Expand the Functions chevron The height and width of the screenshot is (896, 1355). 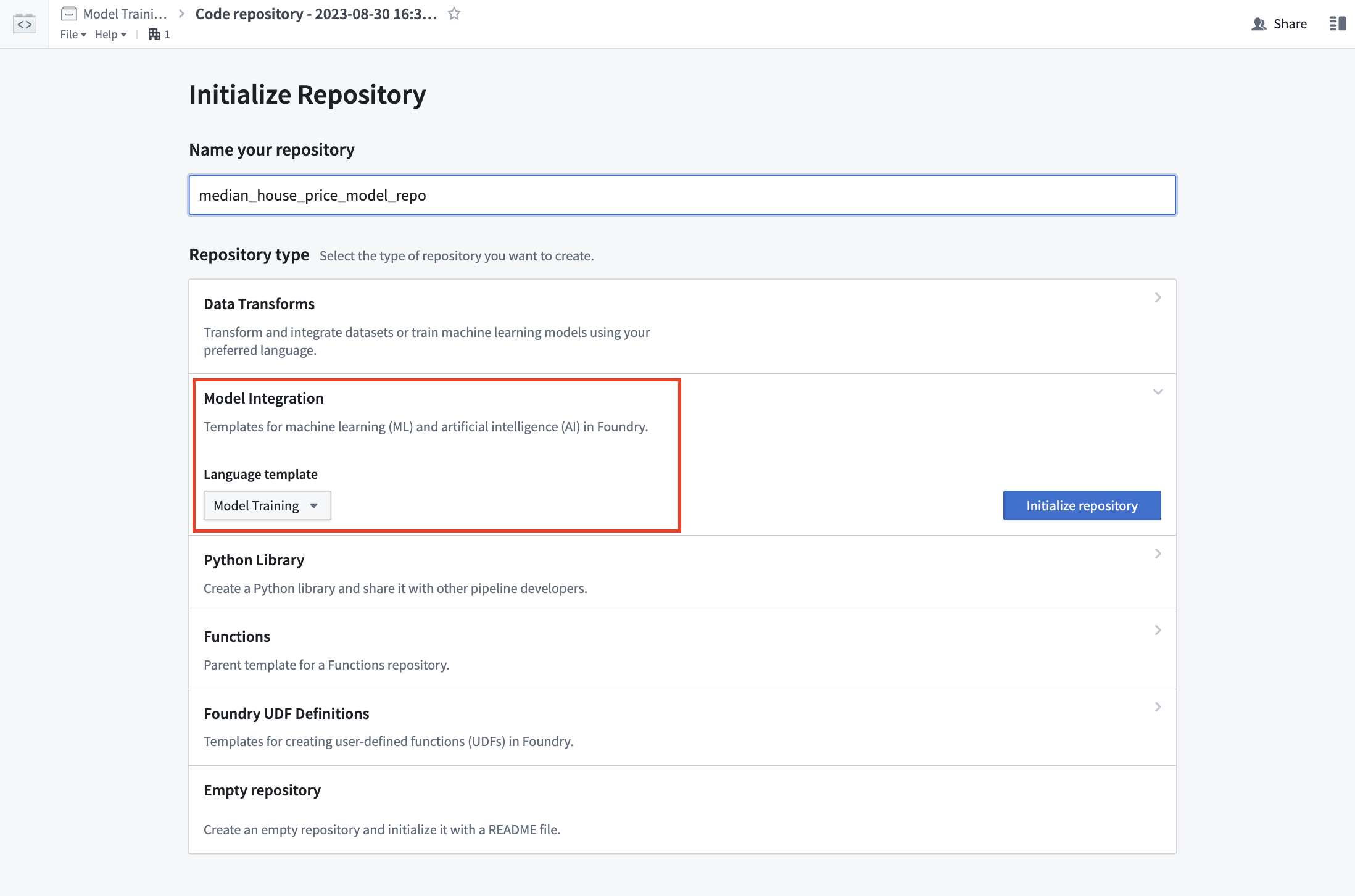[x=1158, y=630]
